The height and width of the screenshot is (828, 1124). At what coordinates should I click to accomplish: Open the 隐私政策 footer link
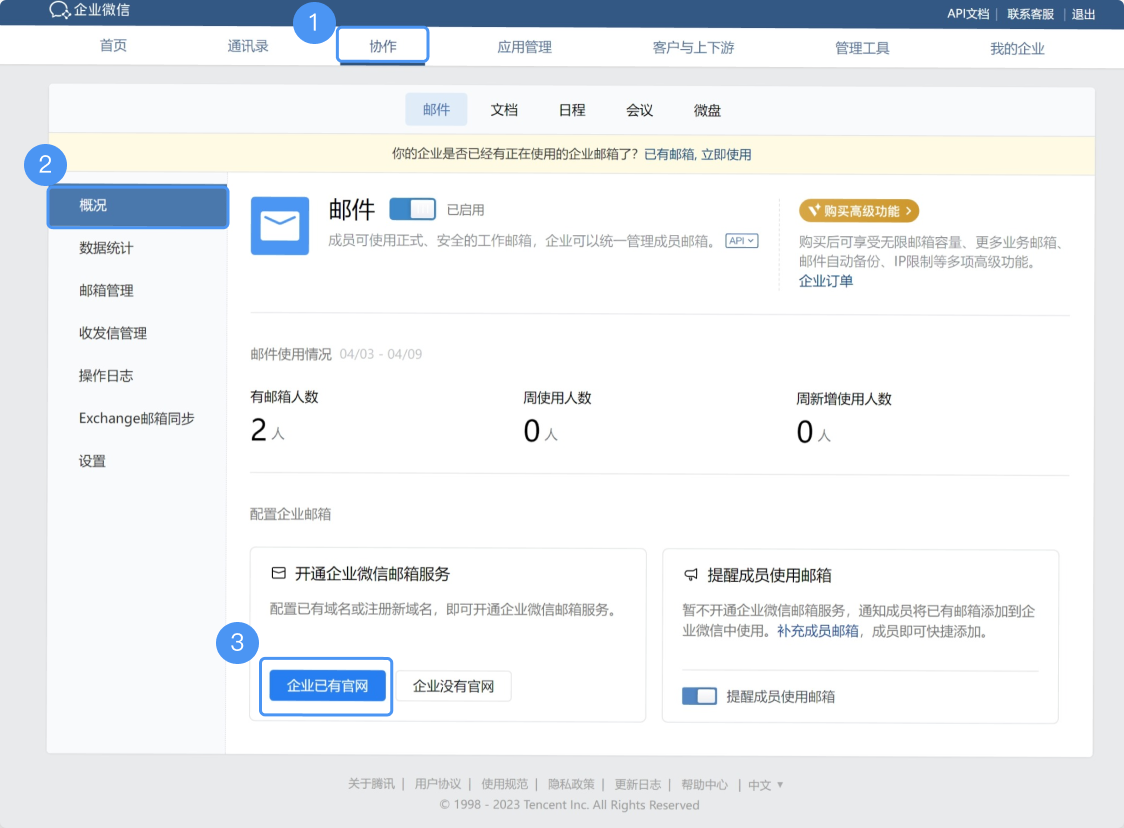571,784
